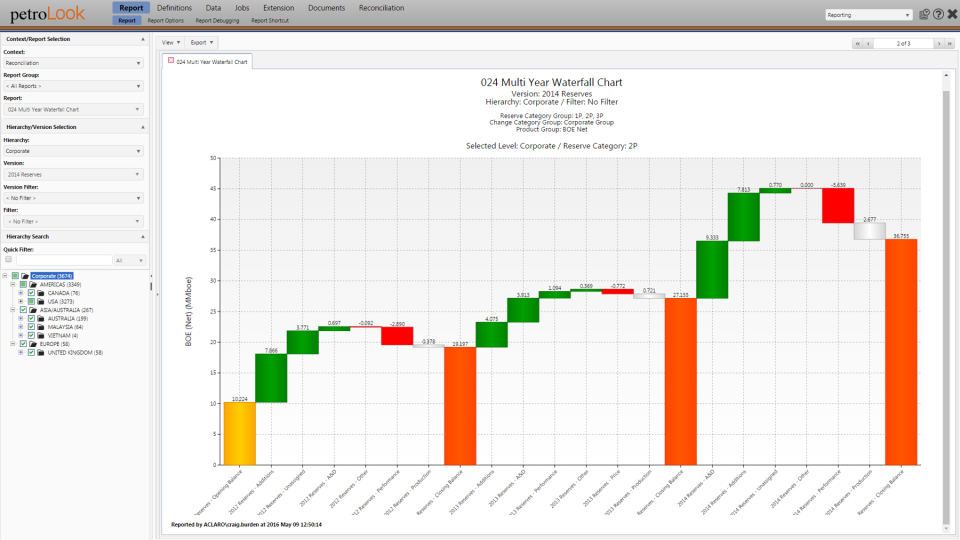Open the Report Group dropdown
960x540 pixels.
[73, 86]
